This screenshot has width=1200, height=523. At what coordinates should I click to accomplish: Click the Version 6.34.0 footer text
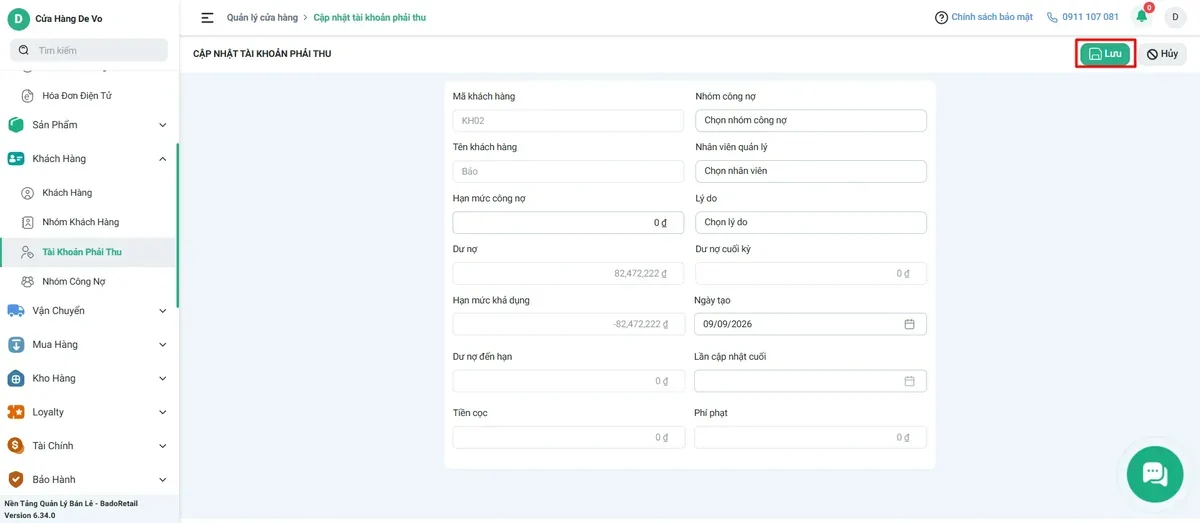click(30, 515)
